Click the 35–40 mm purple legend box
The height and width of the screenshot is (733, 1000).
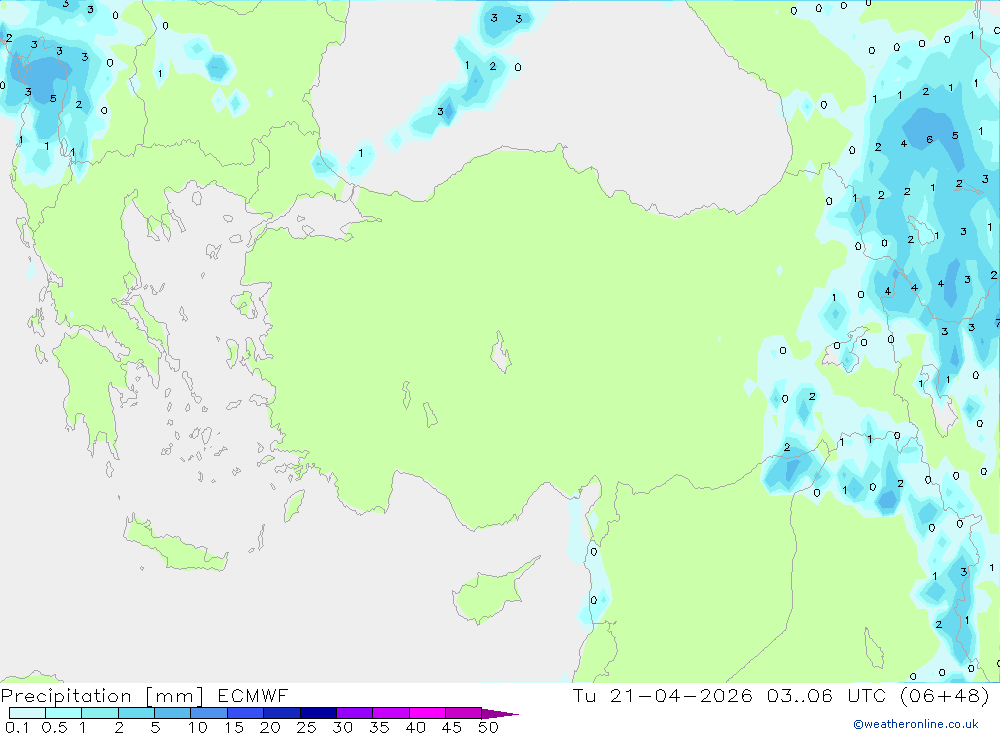coord(391,713)
